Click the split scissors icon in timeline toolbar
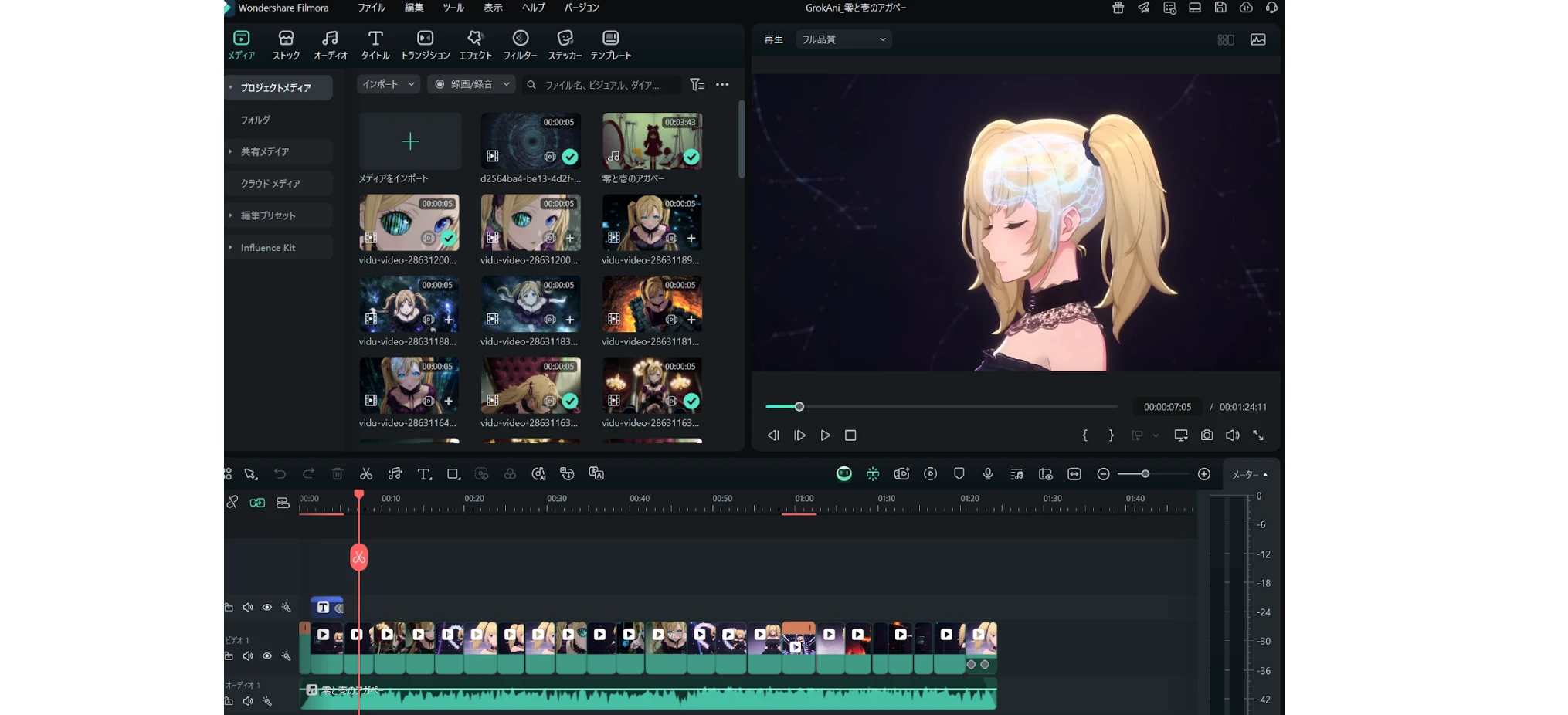 tap(366, 474)
